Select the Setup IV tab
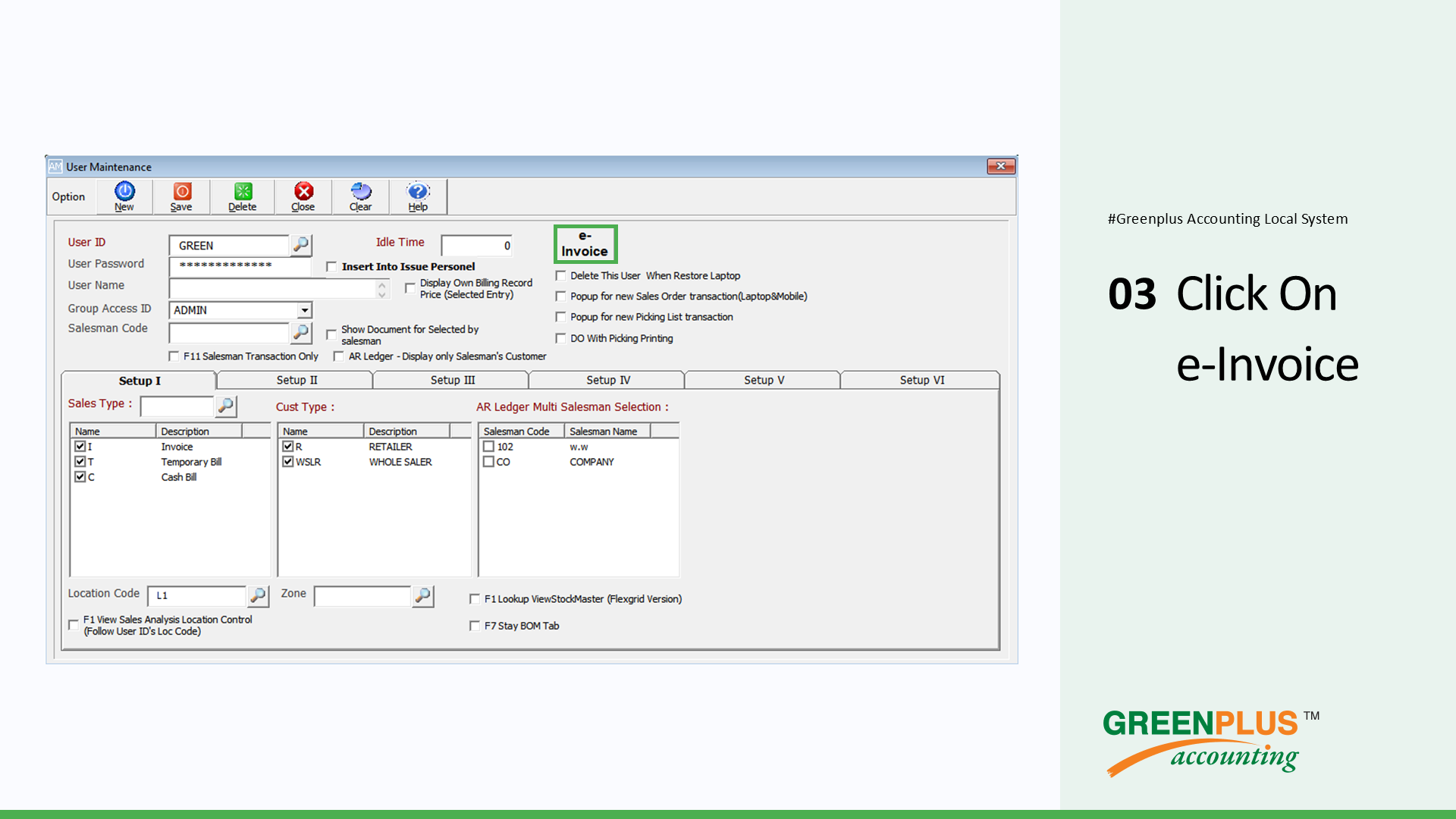The width and height of the screenshot is (1456, 819). coord(608,380)
